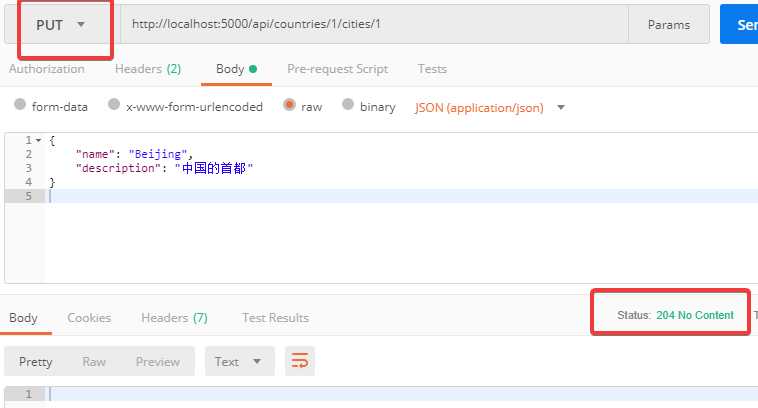
Task: Open response Cookies tab
Action: point(89,318)
